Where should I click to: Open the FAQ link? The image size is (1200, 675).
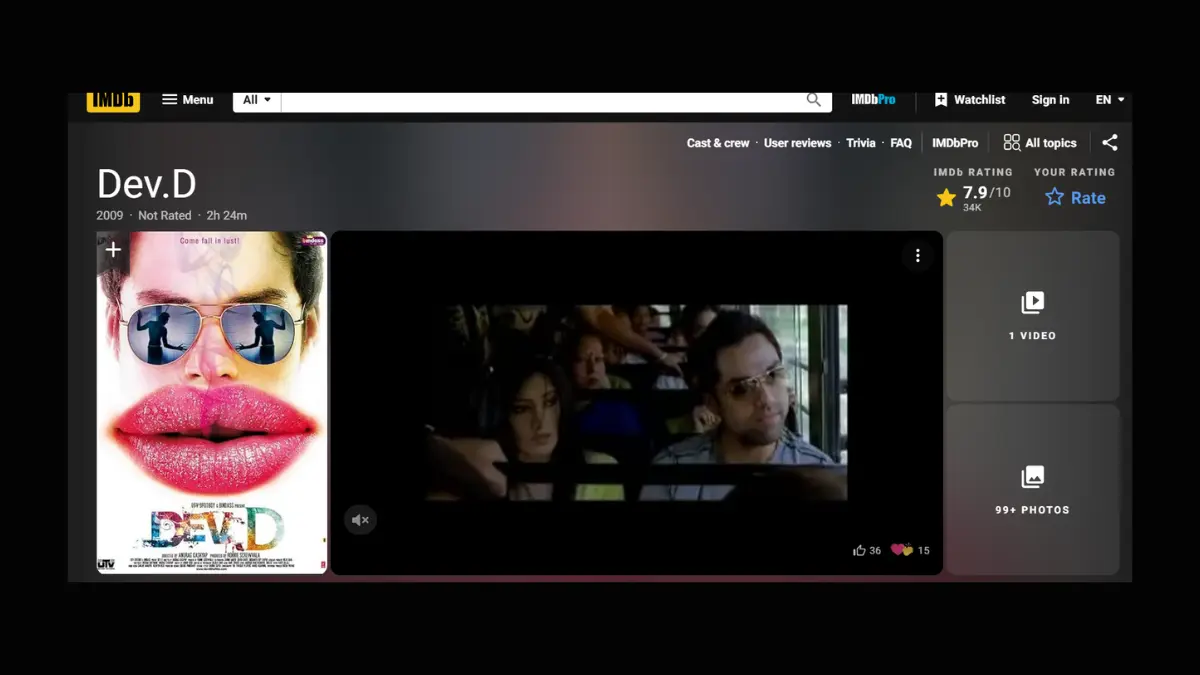pyautogui.click(x=901, y=143)
